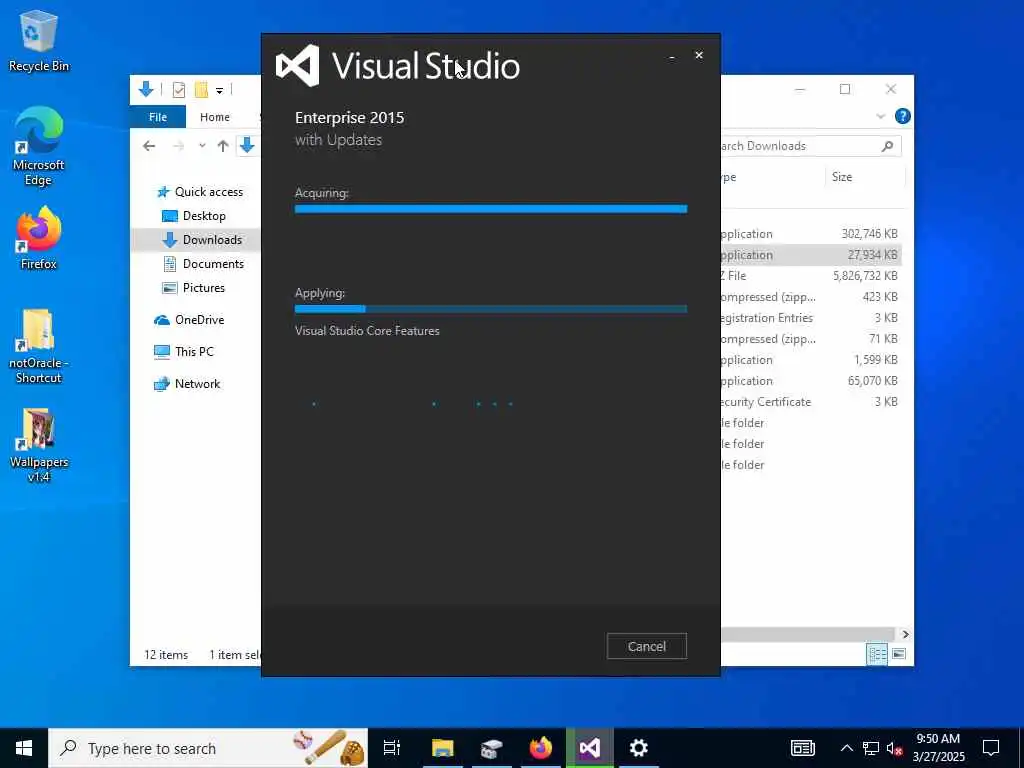Go up one folder level in File Explorer
This screenshot has height=768, width=1024.
223,146
